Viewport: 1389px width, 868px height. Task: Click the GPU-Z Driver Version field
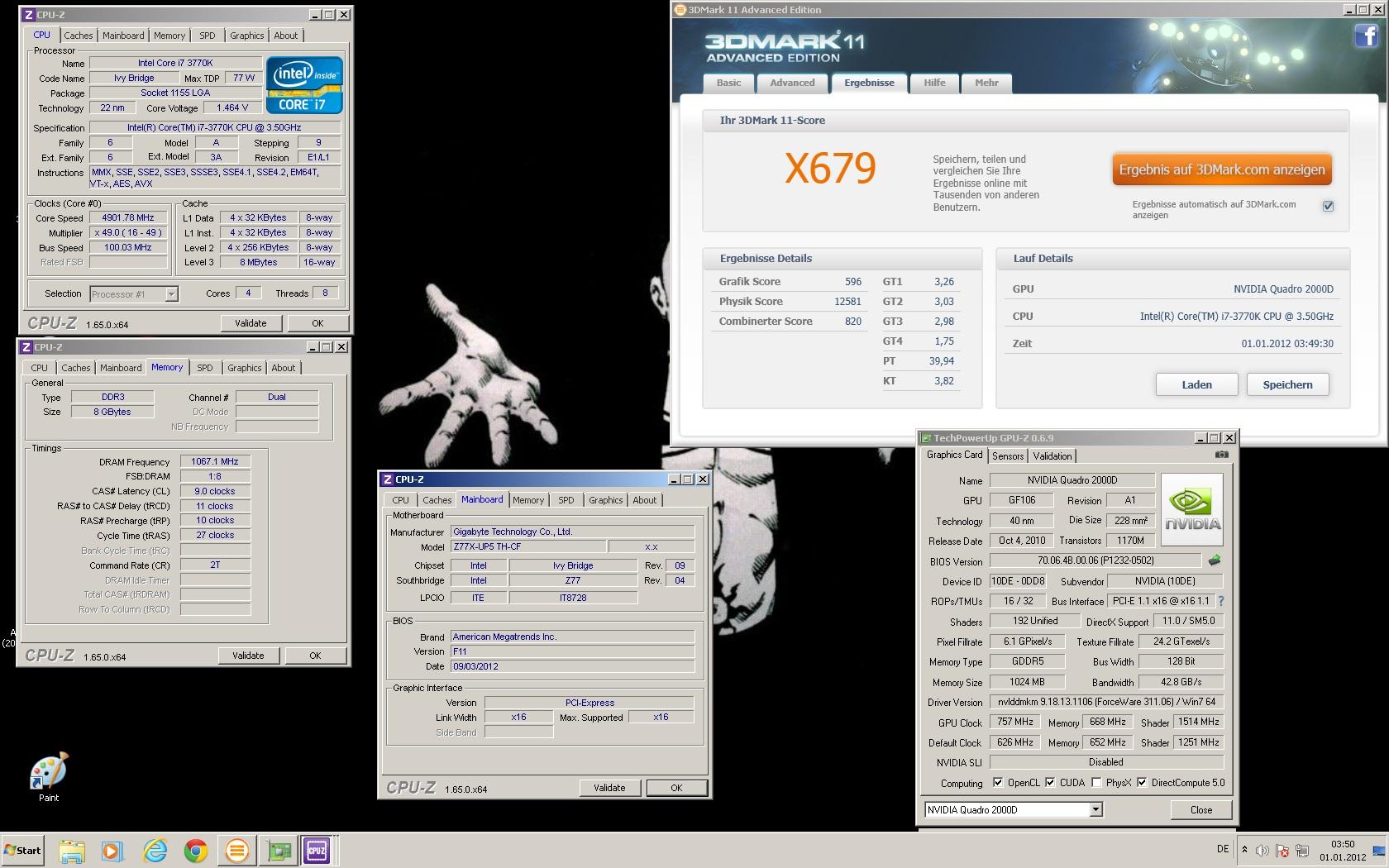coord(1106,702)
